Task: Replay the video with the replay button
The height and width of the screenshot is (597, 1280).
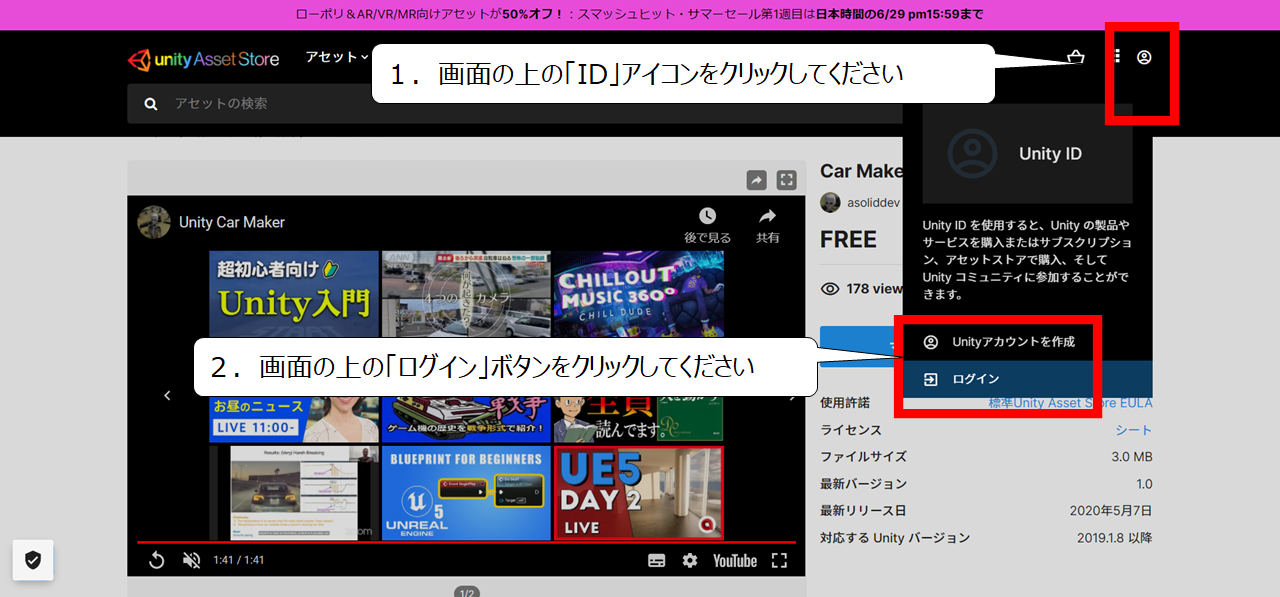Action: coord(156,561)
